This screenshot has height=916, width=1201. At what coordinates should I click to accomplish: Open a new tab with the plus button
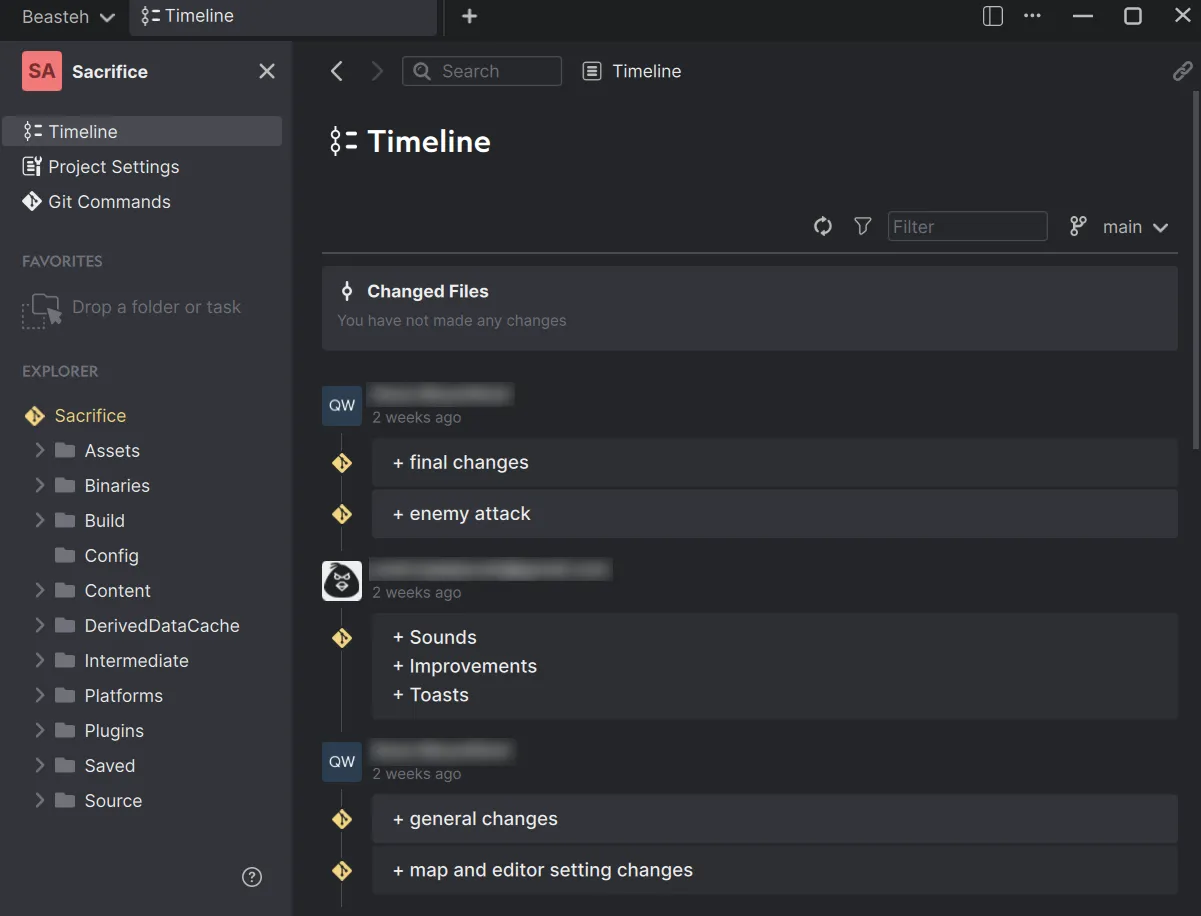tap(468, 17)
